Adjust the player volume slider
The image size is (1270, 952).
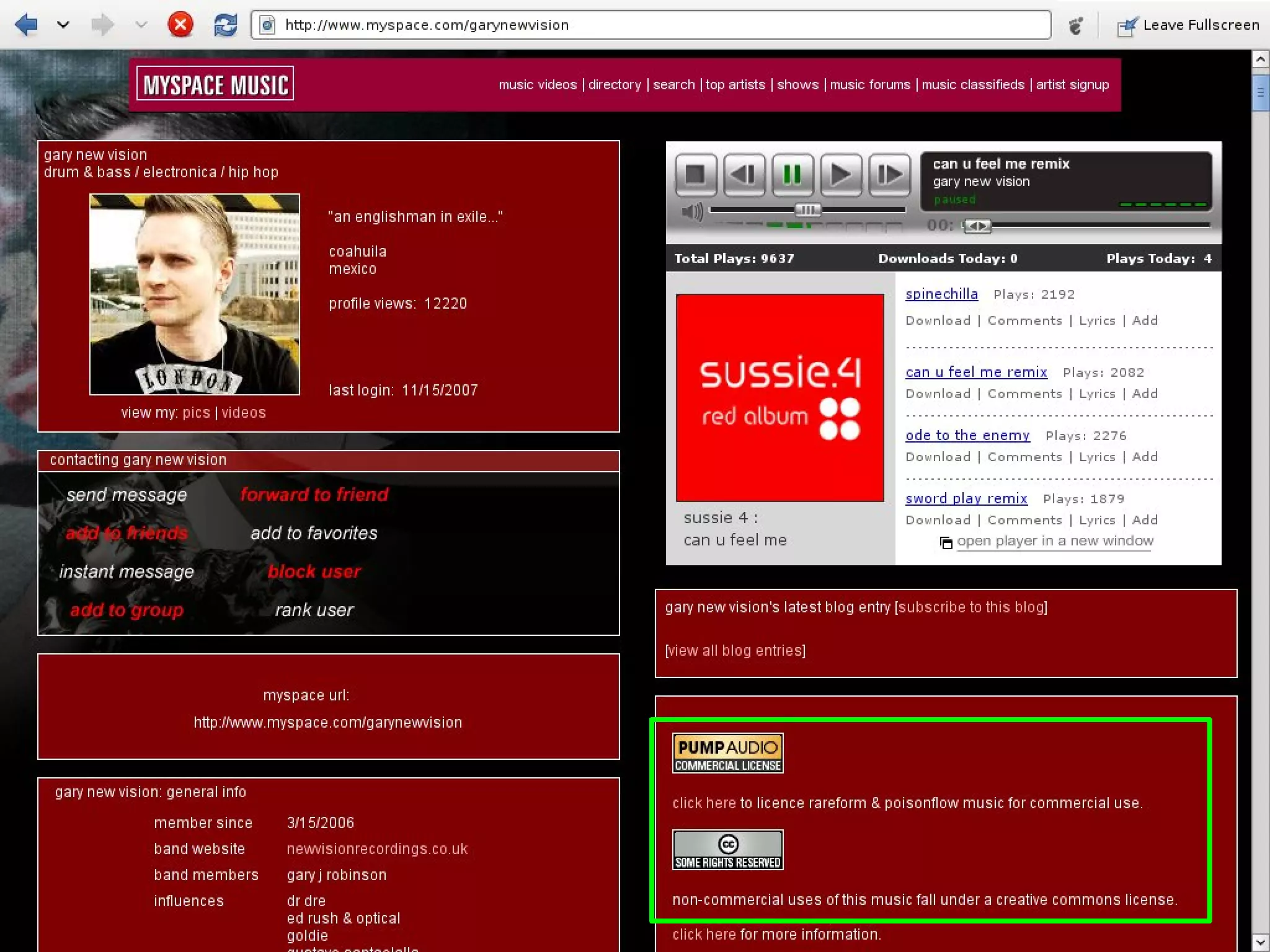coord(807,210)
